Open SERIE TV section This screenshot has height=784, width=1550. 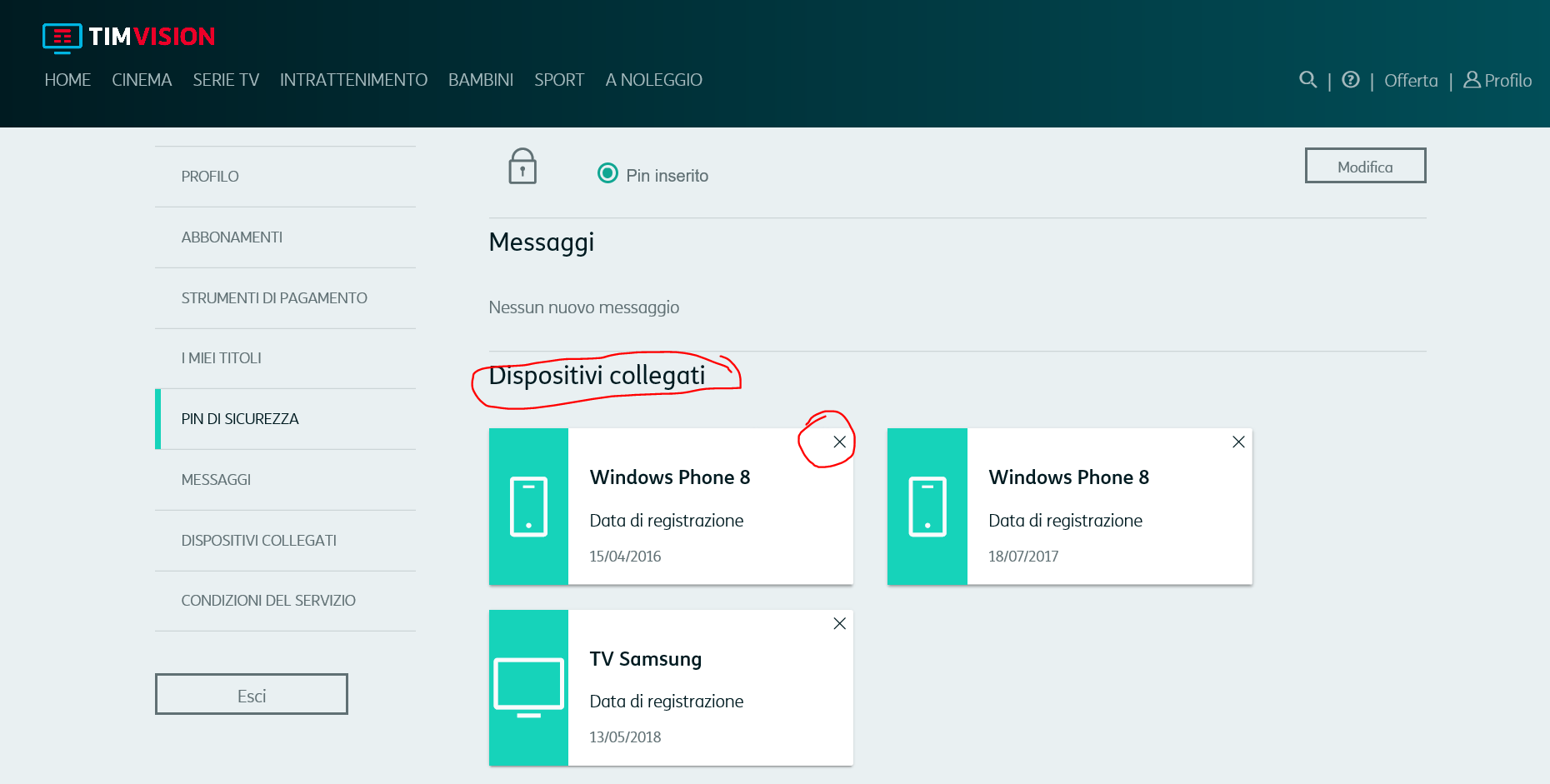226,80
